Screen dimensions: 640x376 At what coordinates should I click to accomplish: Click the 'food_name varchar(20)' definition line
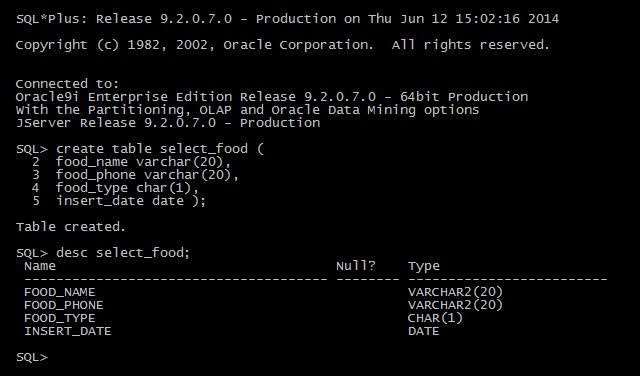click(144, 162)
